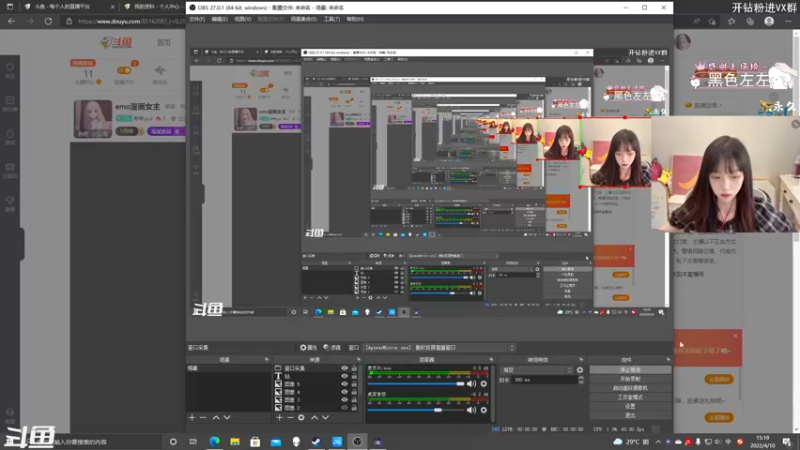Open OBS Settings (设置) button
Image resolution: width=800 pixels, height=450 pixels.
coord(630,406)
